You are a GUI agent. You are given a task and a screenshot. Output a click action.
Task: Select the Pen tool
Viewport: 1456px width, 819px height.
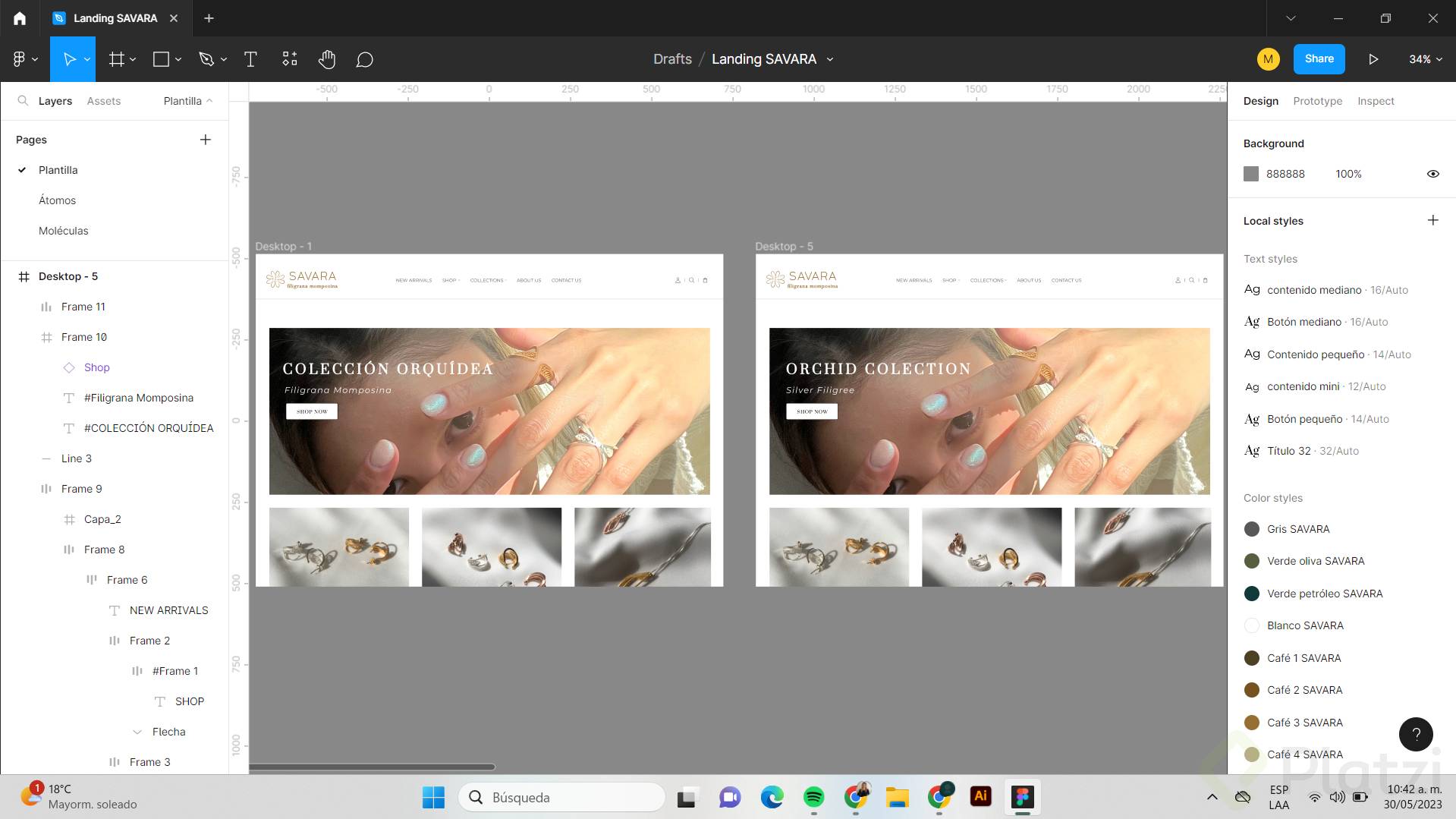tap(206, 59)
